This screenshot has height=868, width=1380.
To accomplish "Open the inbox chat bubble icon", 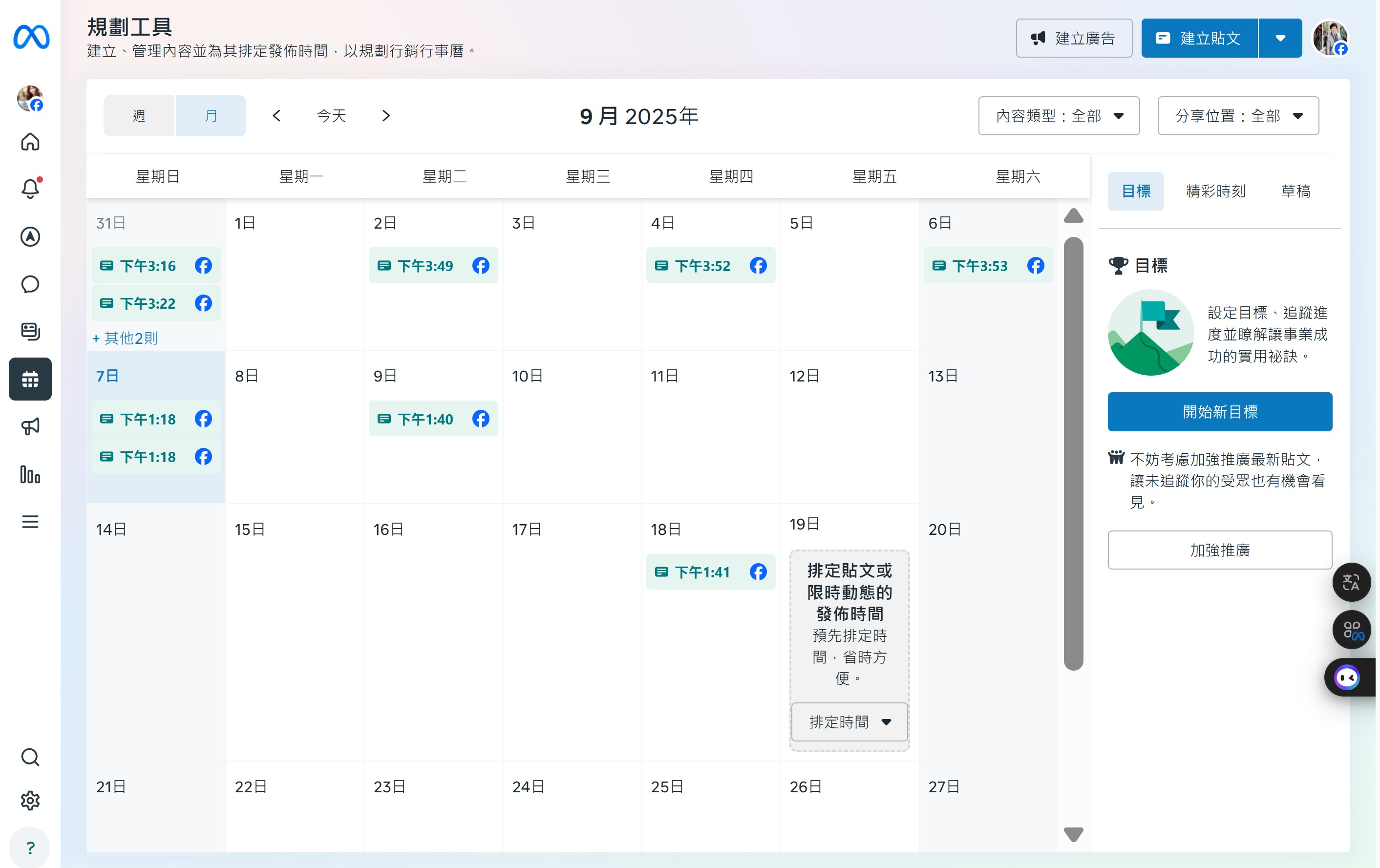I will click(x=30, y=284).
